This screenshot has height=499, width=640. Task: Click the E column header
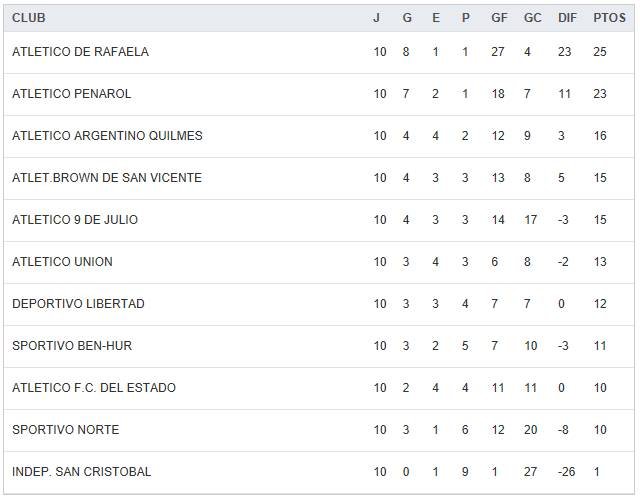click(x=436, y=18)
